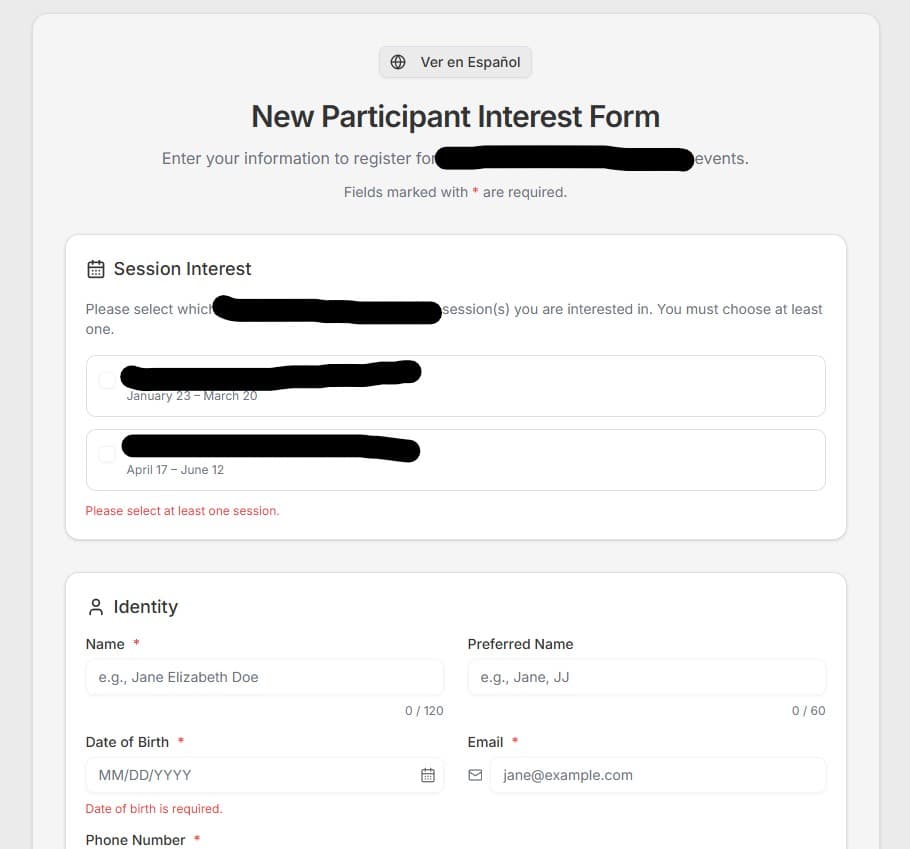Viewport: 910px width, 849px height.
Task: Click the Date of birth required error text
Action: click(154, 808)
